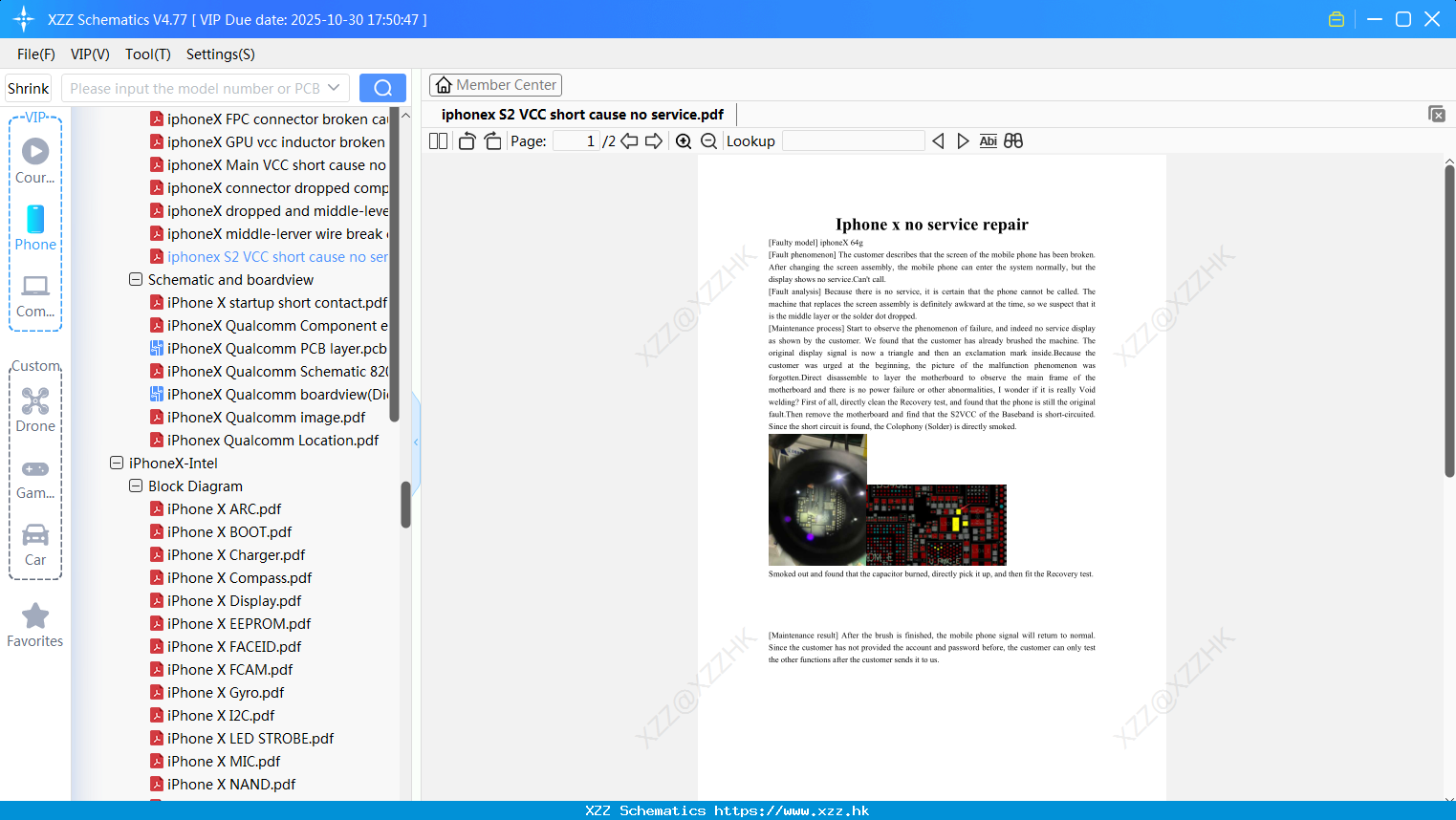Open iPhone X startup short contact.pdf
1456x820 pixels.
269,303
